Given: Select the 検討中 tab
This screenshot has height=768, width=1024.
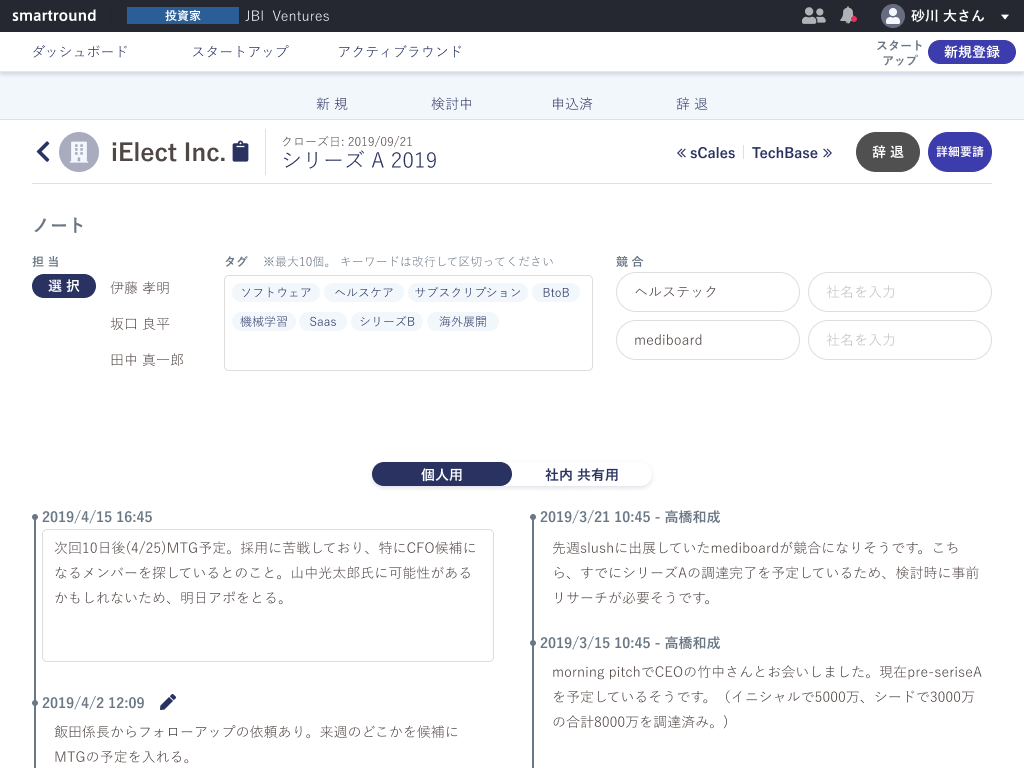Looking at the screenshot, I should pyautogui.click(x=452, y=104).
